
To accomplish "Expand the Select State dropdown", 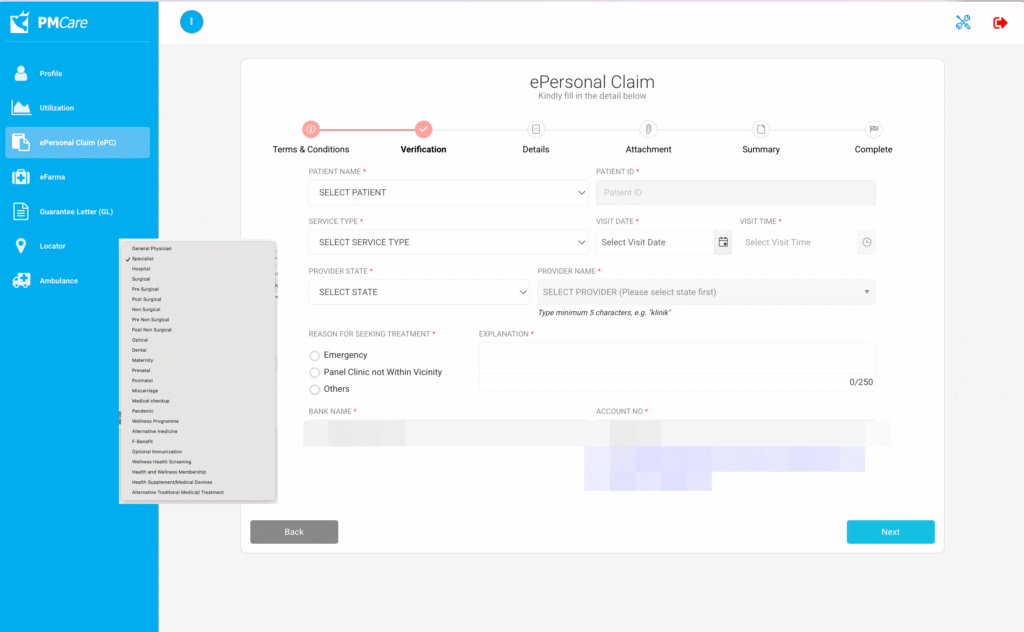I will coord(418,292).
